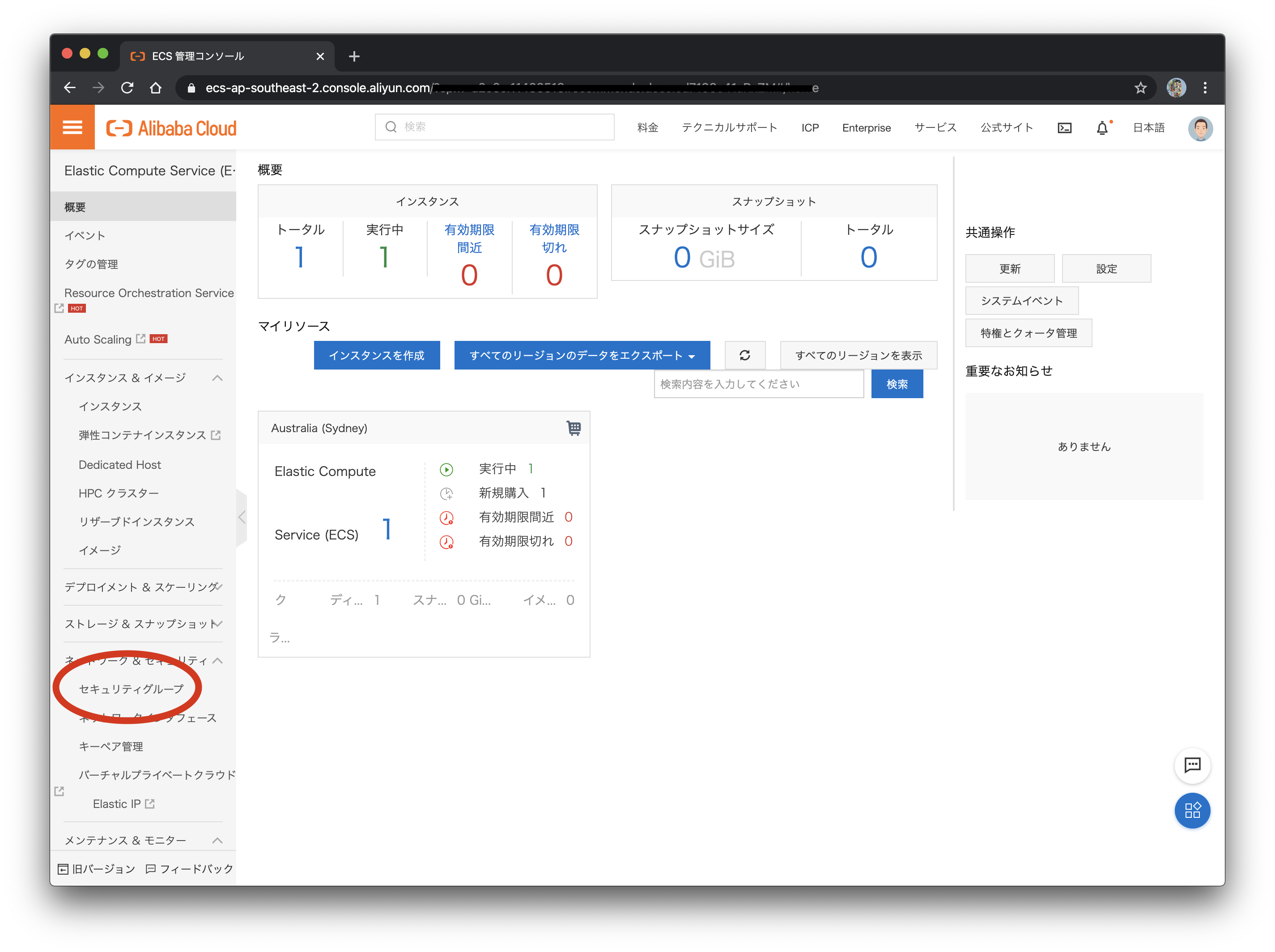Viewport: 1275px width, 952px height.
Task: Collapse the インスタンス & イメージ section
Action: click(x=217, y=378)
